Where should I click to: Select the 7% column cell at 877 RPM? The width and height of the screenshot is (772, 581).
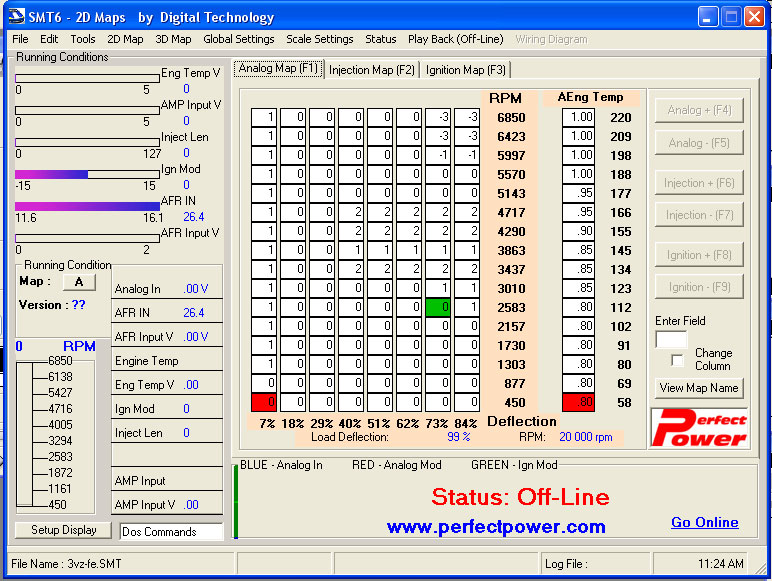click(x=264, y=383)
